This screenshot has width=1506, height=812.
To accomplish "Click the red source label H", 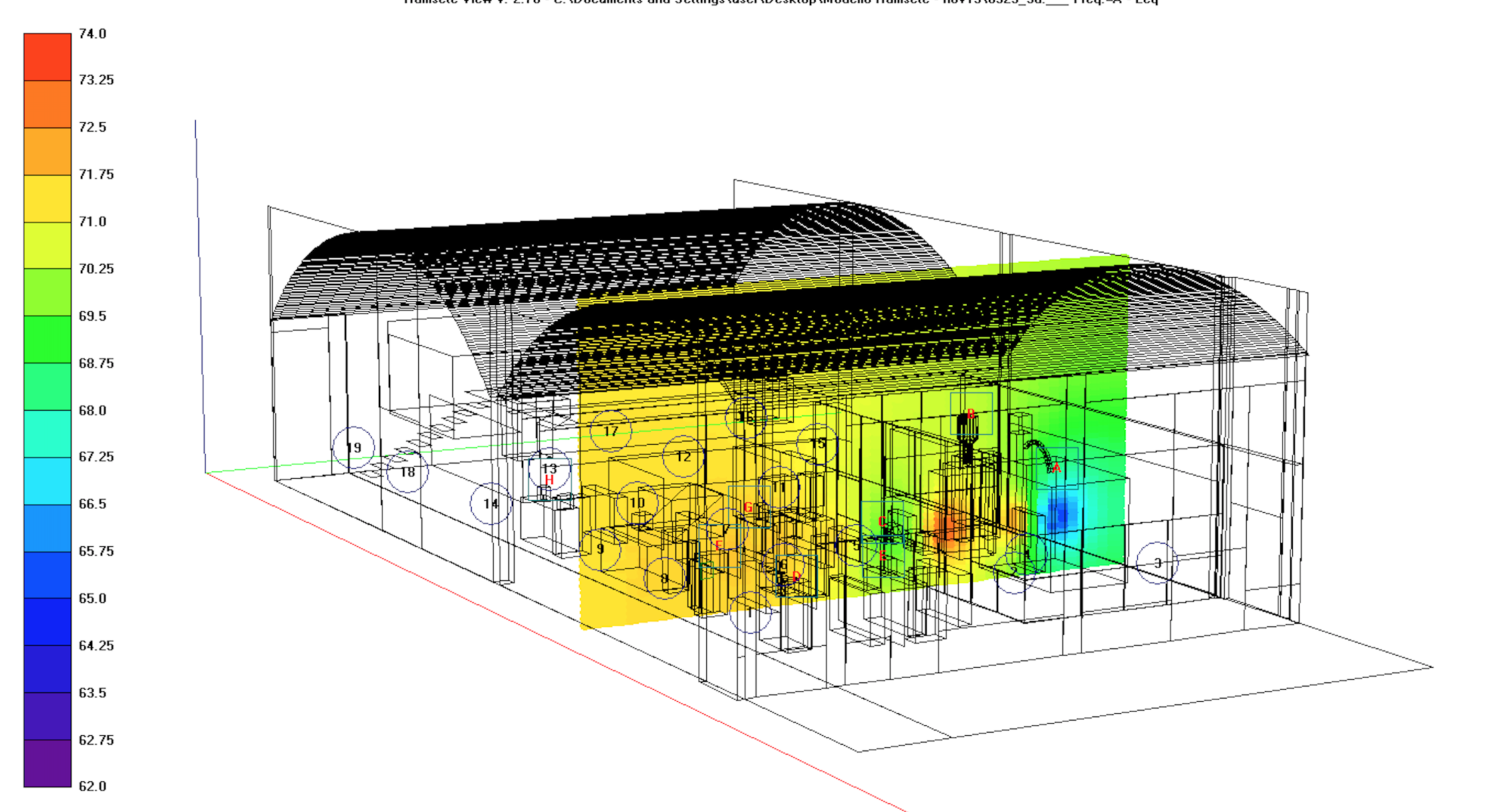I will tap(549, 480).
